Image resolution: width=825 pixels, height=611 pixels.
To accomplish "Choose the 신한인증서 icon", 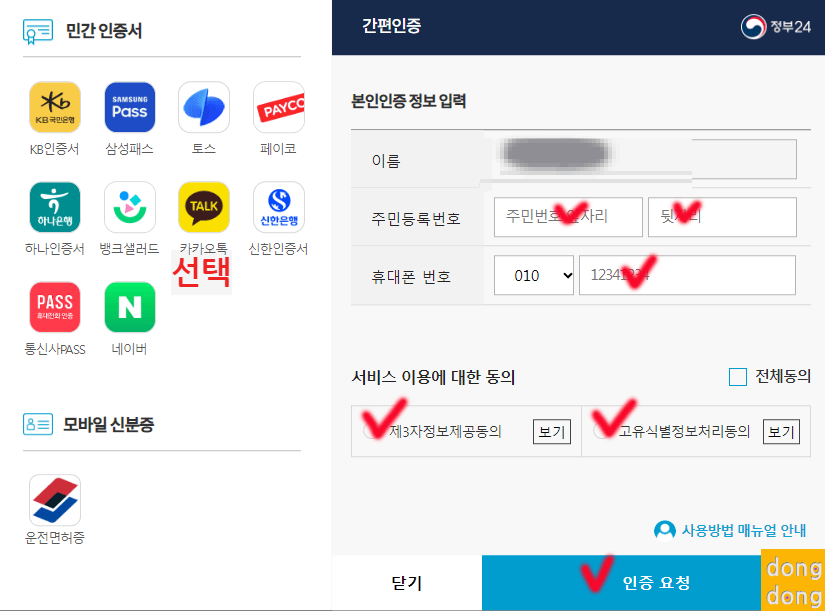I will pos(278,207).
